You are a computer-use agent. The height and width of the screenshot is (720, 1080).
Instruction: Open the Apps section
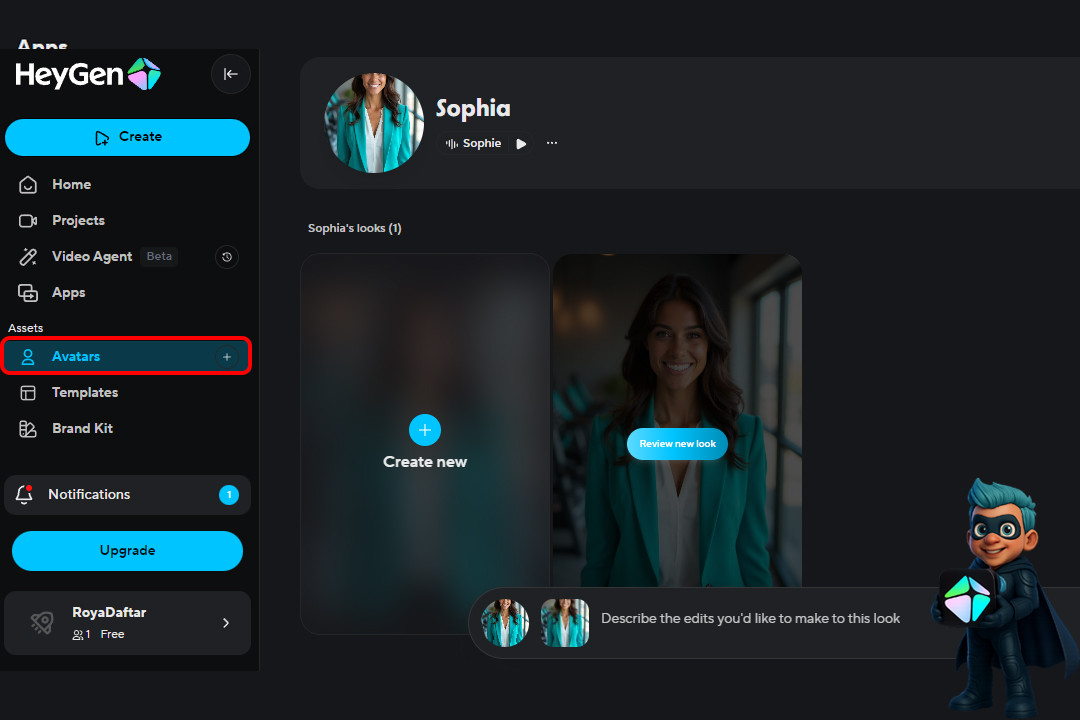[68, 292]
